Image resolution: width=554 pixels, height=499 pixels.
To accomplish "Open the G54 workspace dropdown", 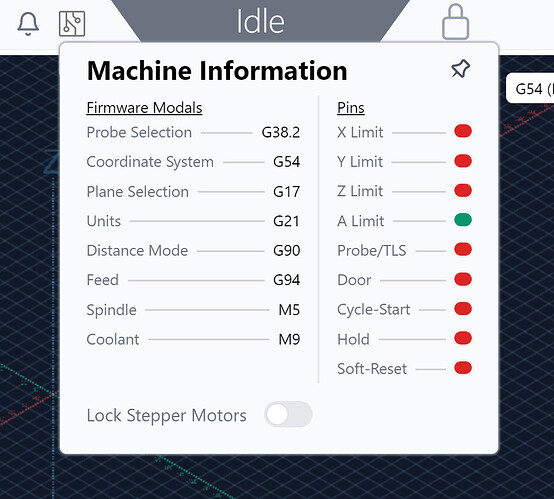I will [530, 88].
